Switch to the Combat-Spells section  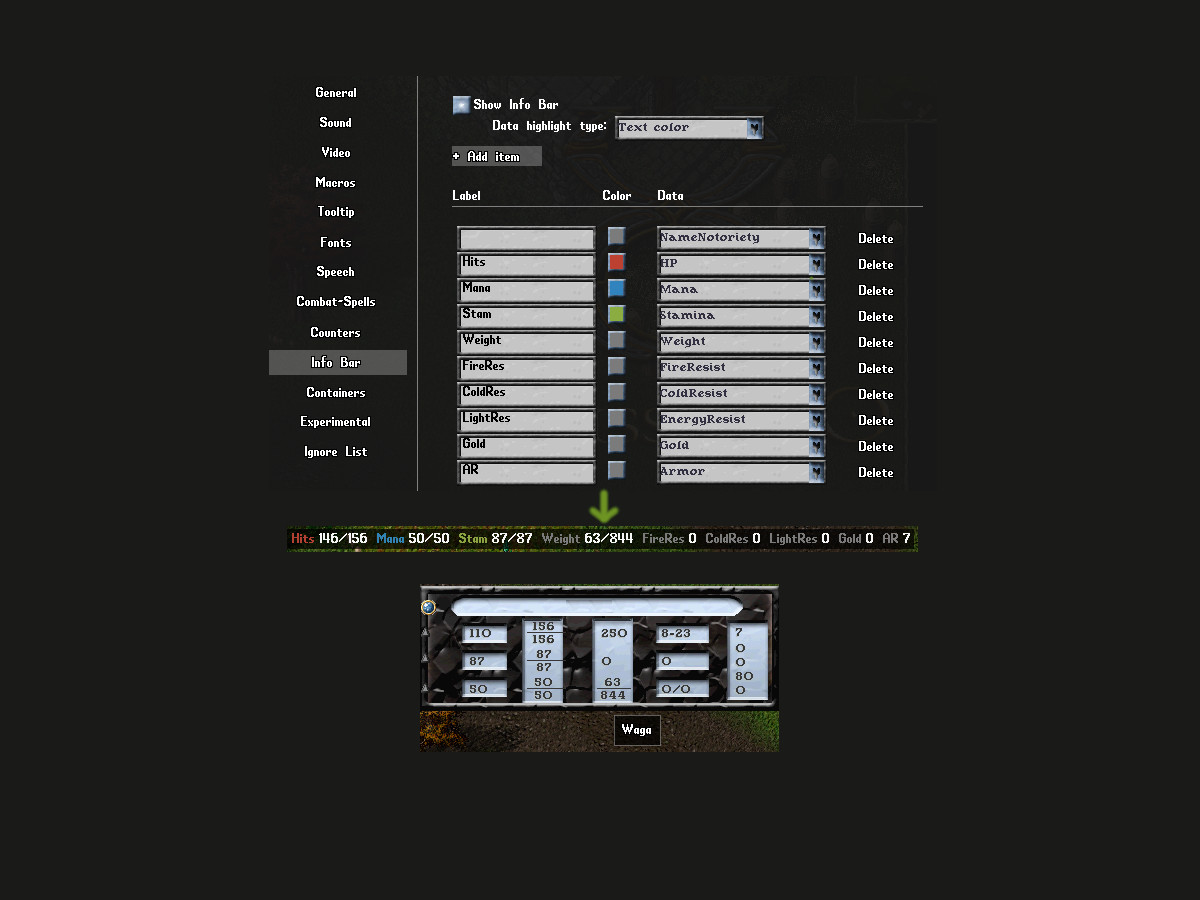click(x=336, y=302)
